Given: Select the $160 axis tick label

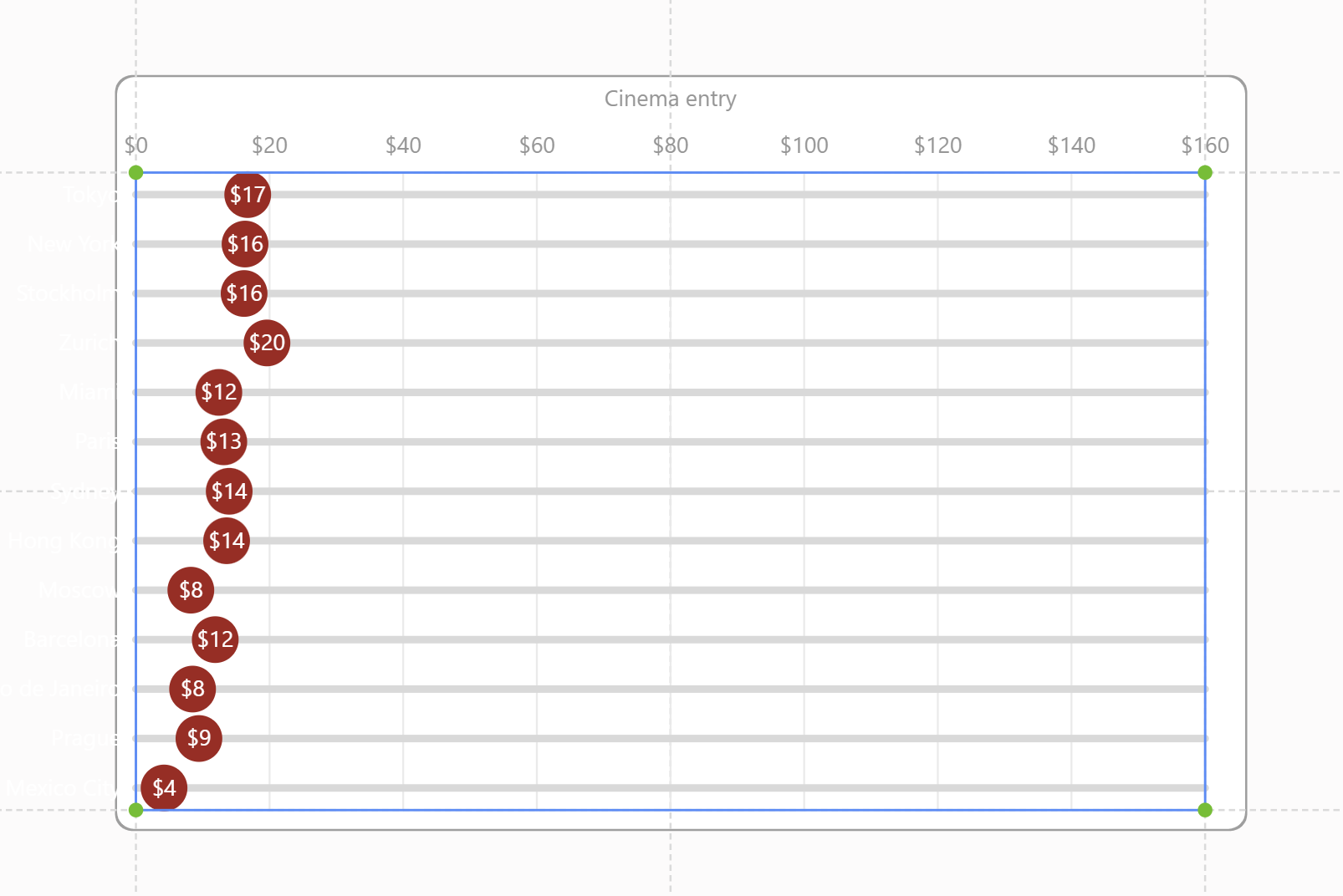Looking at the screenshot, I should coord(1204,145).
